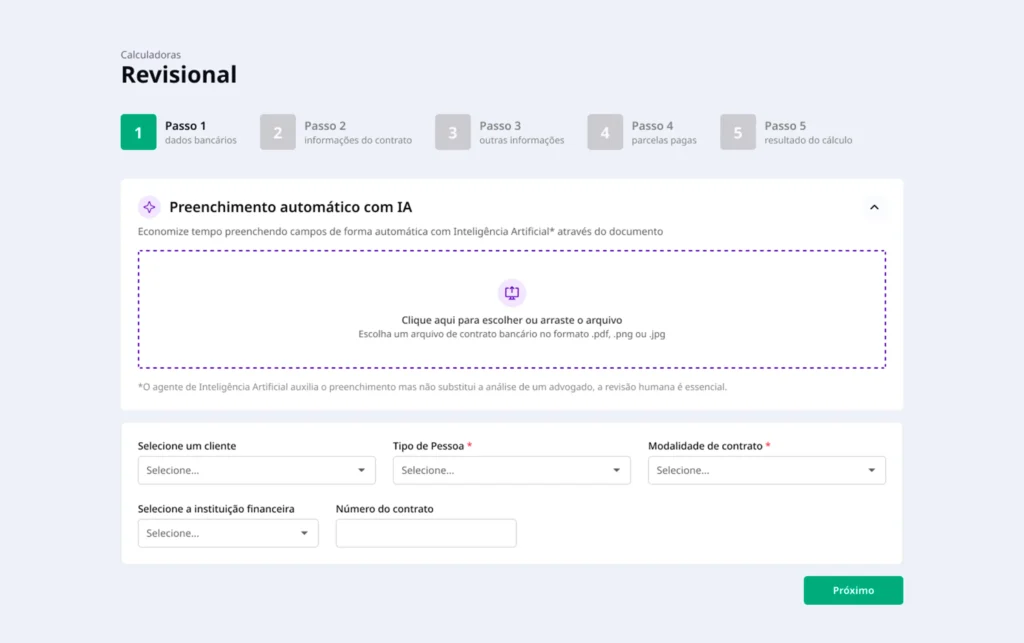Image resolution: width=1024 pixels, height=643 pixels.
Task: Click the file upload drop zone text
Action: (512, 320)
